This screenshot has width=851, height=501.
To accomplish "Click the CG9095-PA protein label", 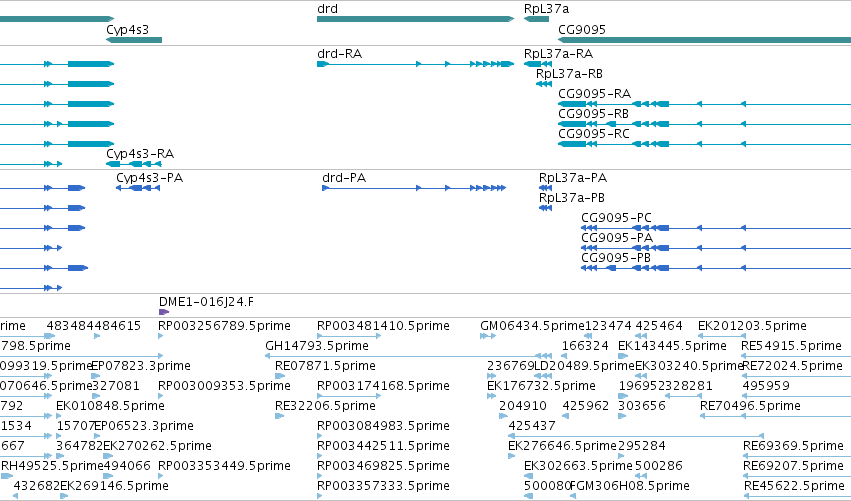I will 617,238.
